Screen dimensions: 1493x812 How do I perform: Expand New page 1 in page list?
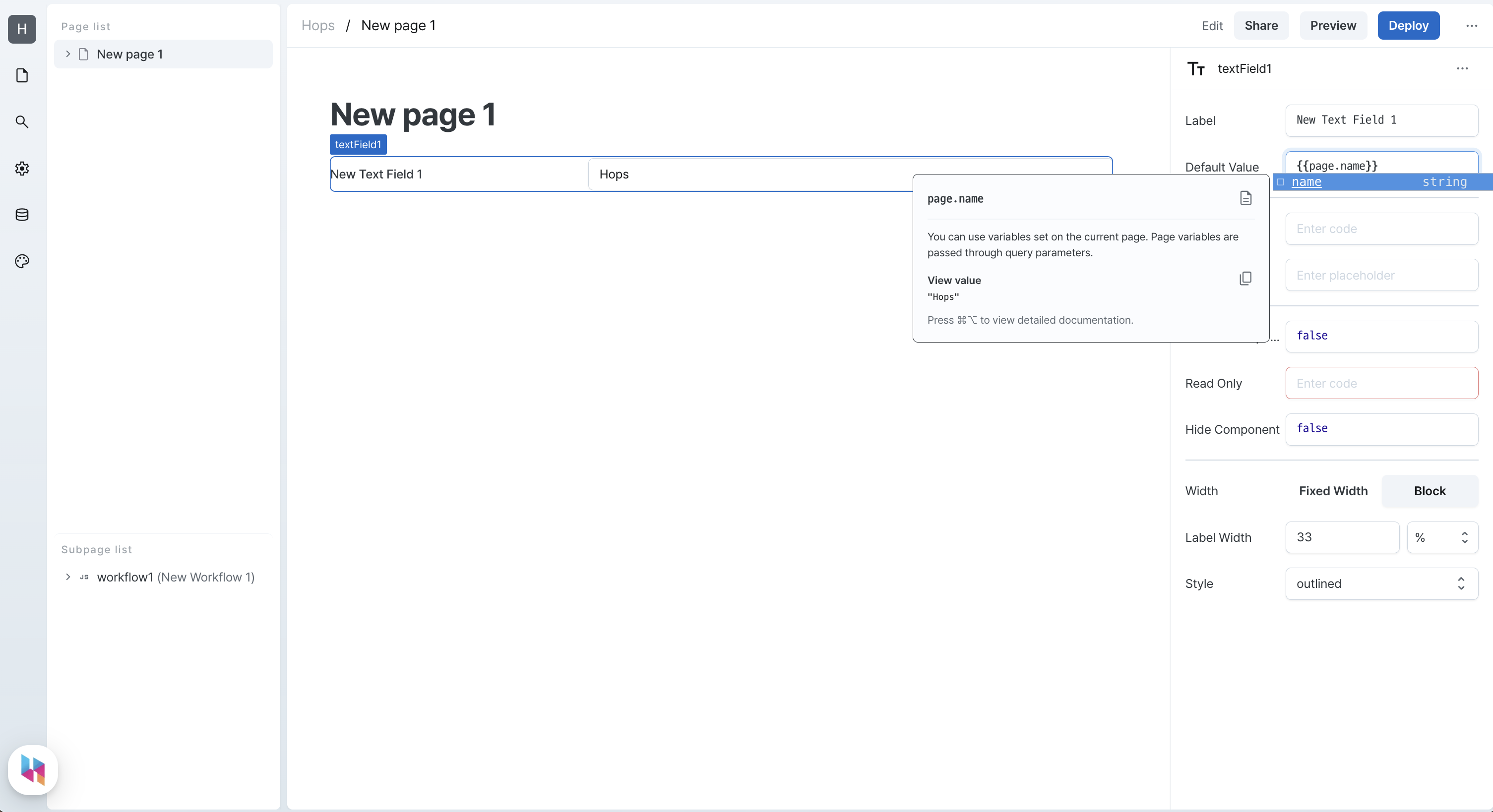click(67, 54)
